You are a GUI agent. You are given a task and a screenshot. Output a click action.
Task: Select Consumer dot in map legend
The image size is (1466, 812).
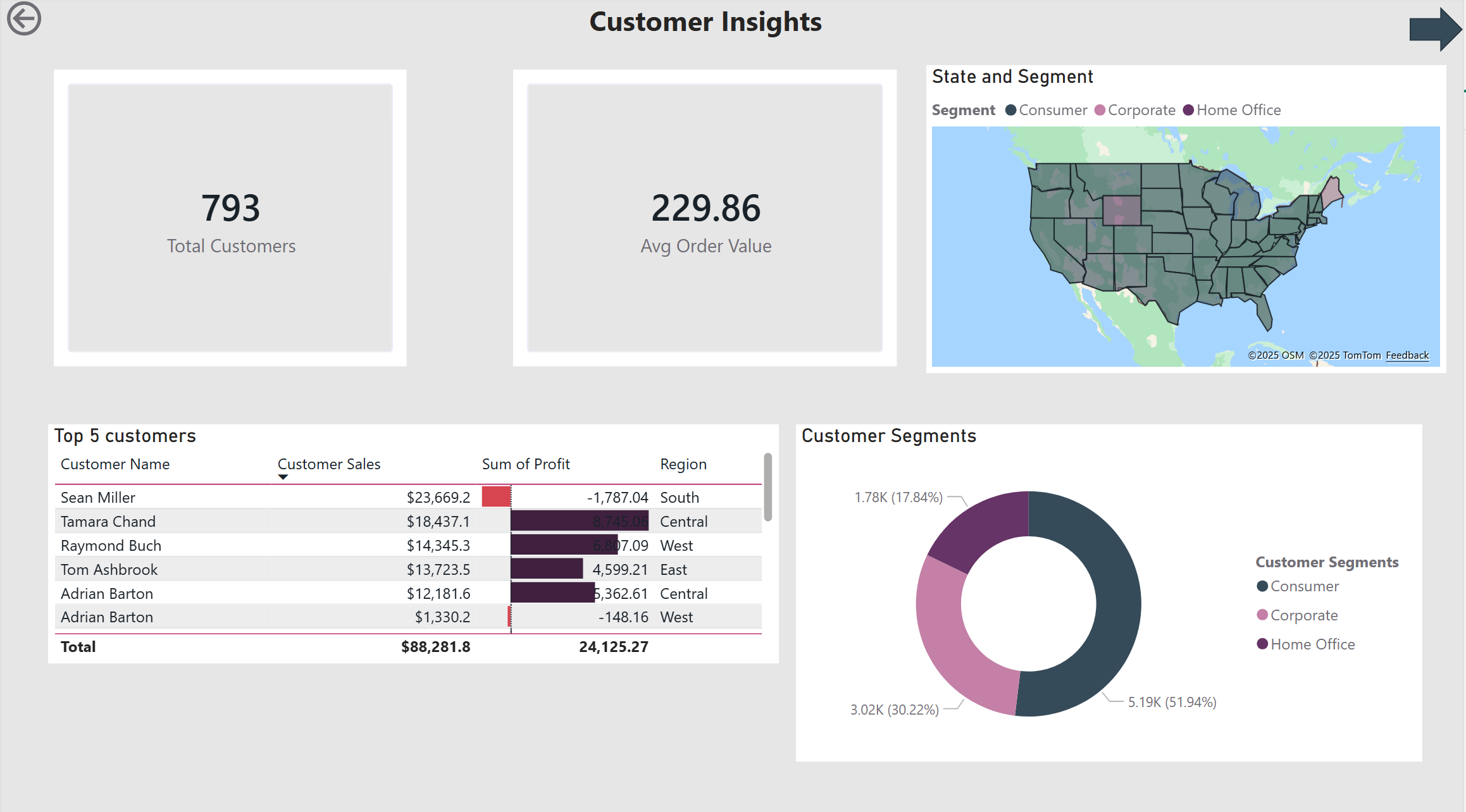[x=1010, y=110]
